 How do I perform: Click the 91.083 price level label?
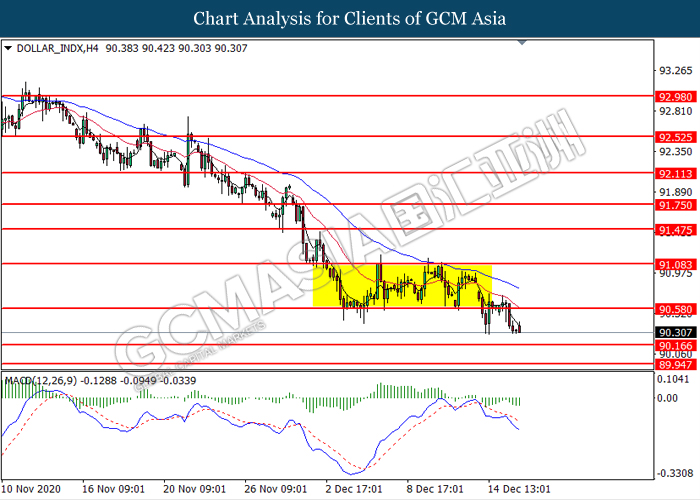click(x=675, y=265)
